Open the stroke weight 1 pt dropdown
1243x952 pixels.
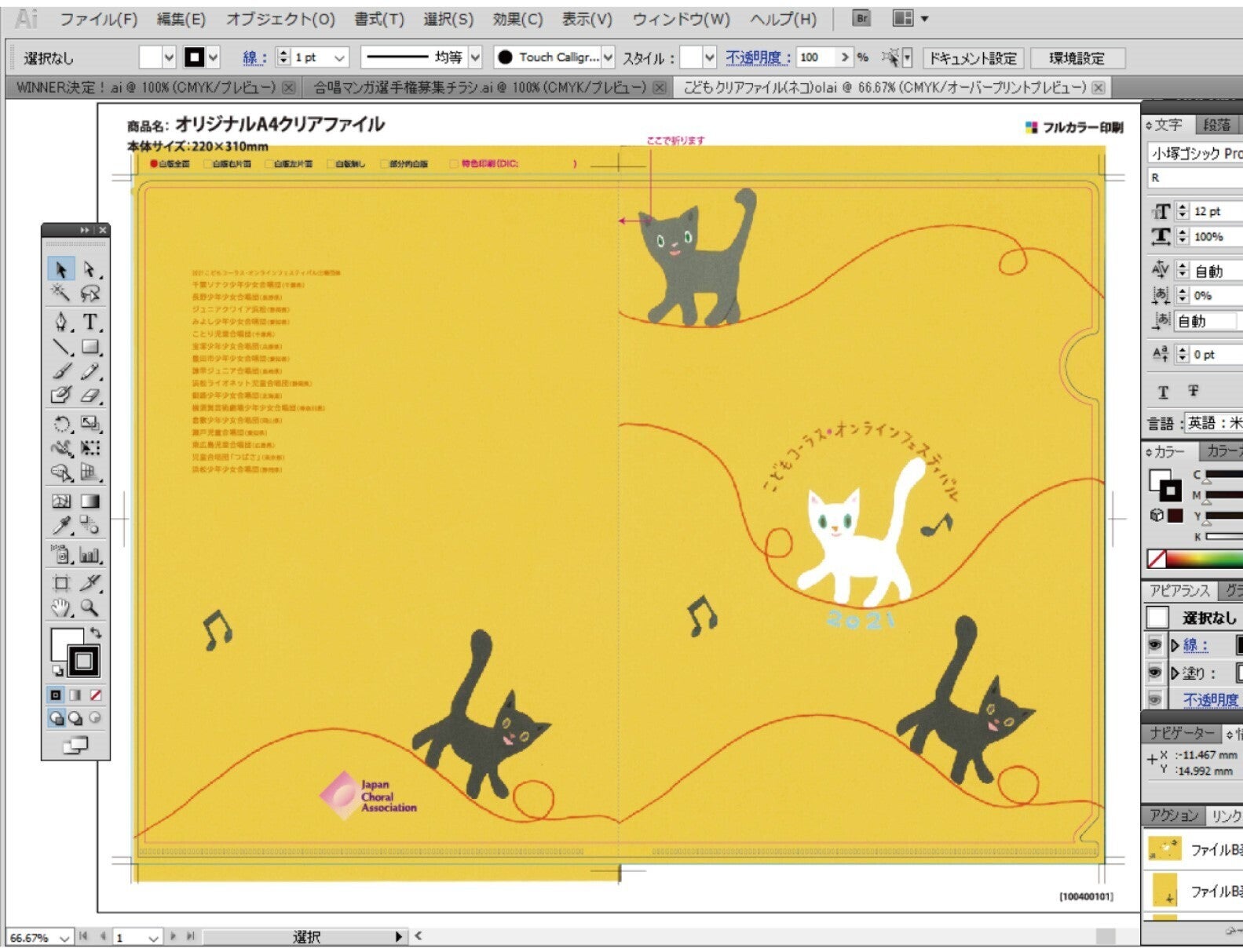pos(339,58)
